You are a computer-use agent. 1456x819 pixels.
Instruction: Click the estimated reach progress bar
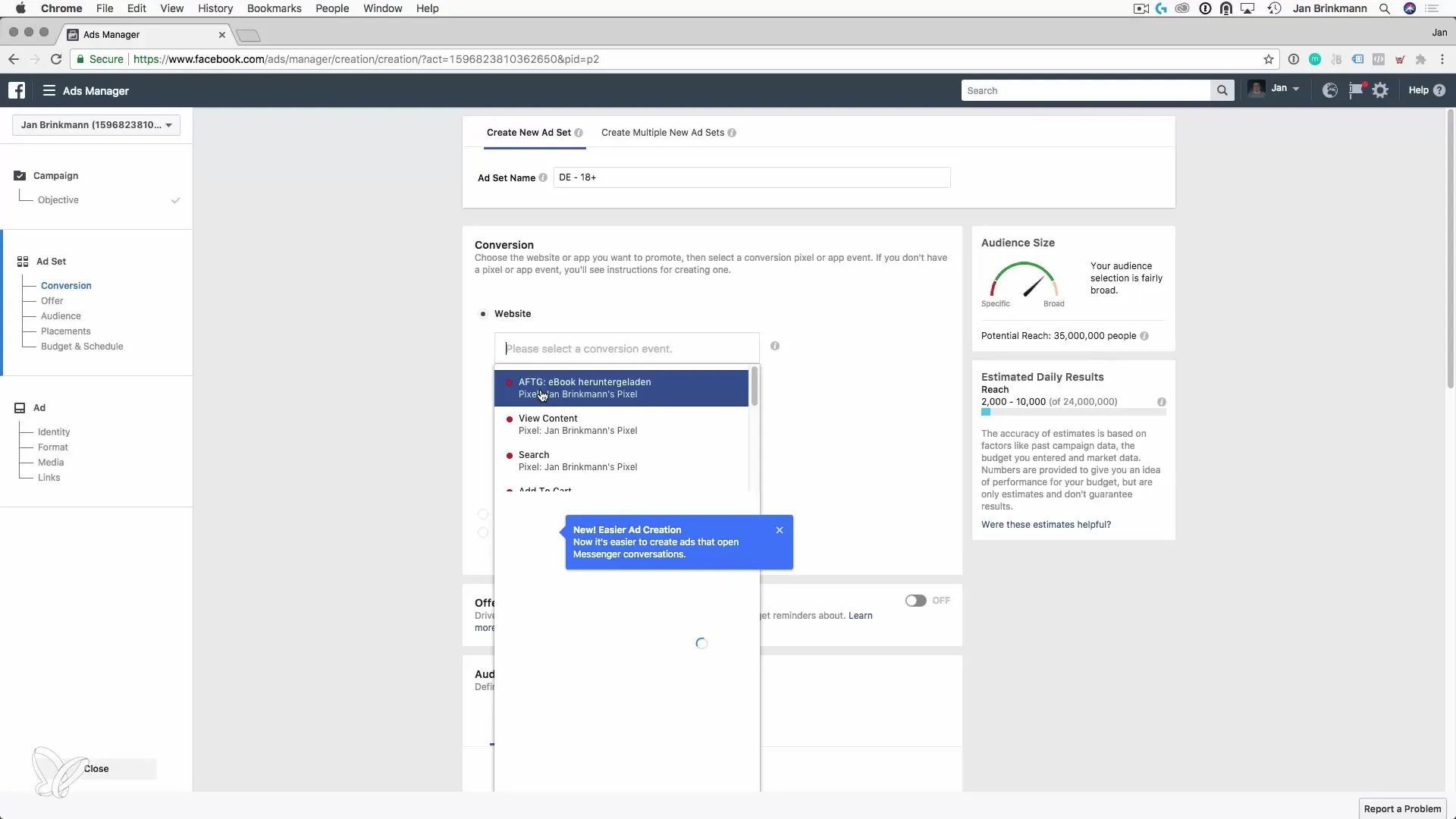click(x=1073, y=413)
